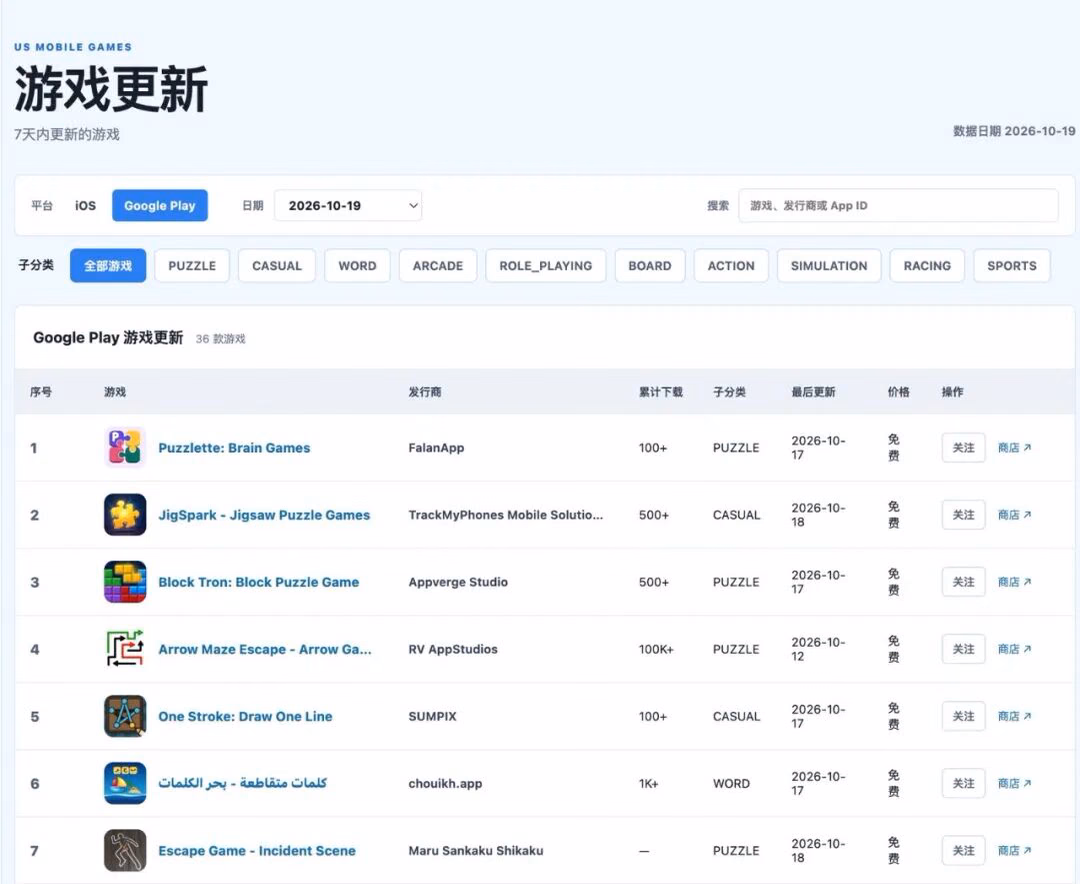Filter by SPORTS subcategory
The width and height of the screenshot is (1080, 884).
(x=1012, y=265)
